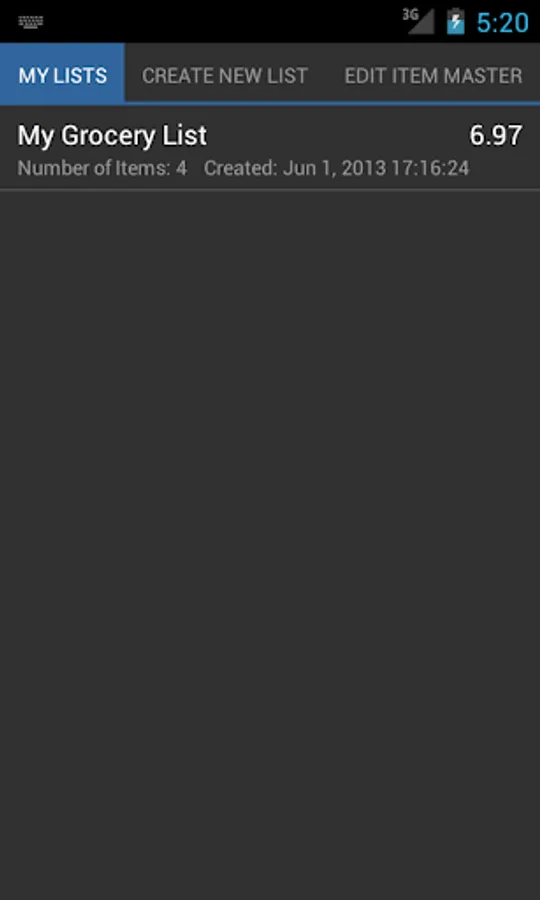Click the word Grocery in the list title
This screenshot has height=900, width=540.
(108, 137)
